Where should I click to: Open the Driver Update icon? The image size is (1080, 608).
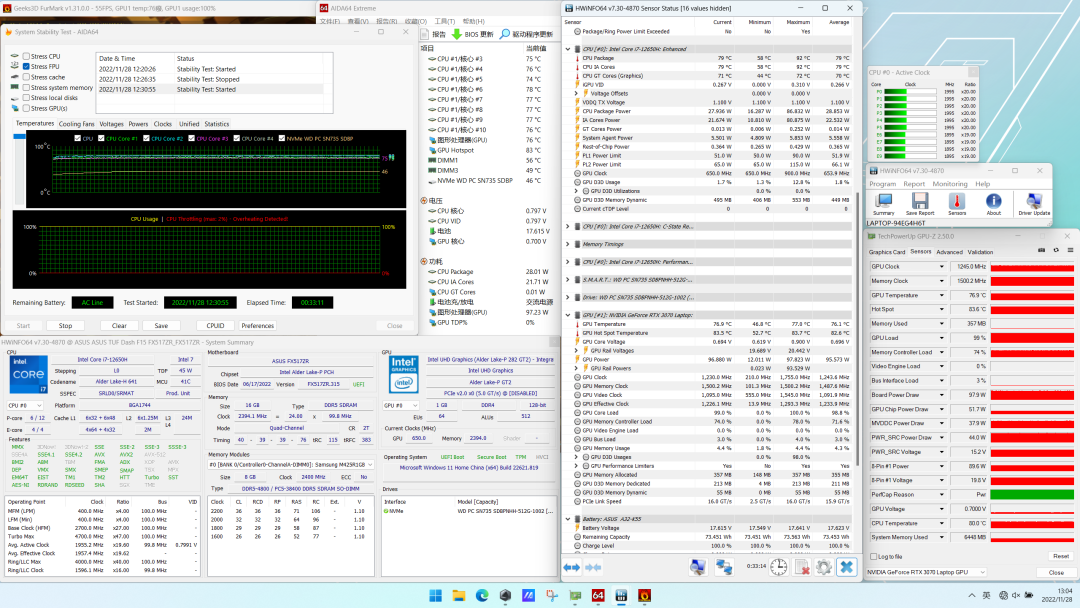point(1034,203)
